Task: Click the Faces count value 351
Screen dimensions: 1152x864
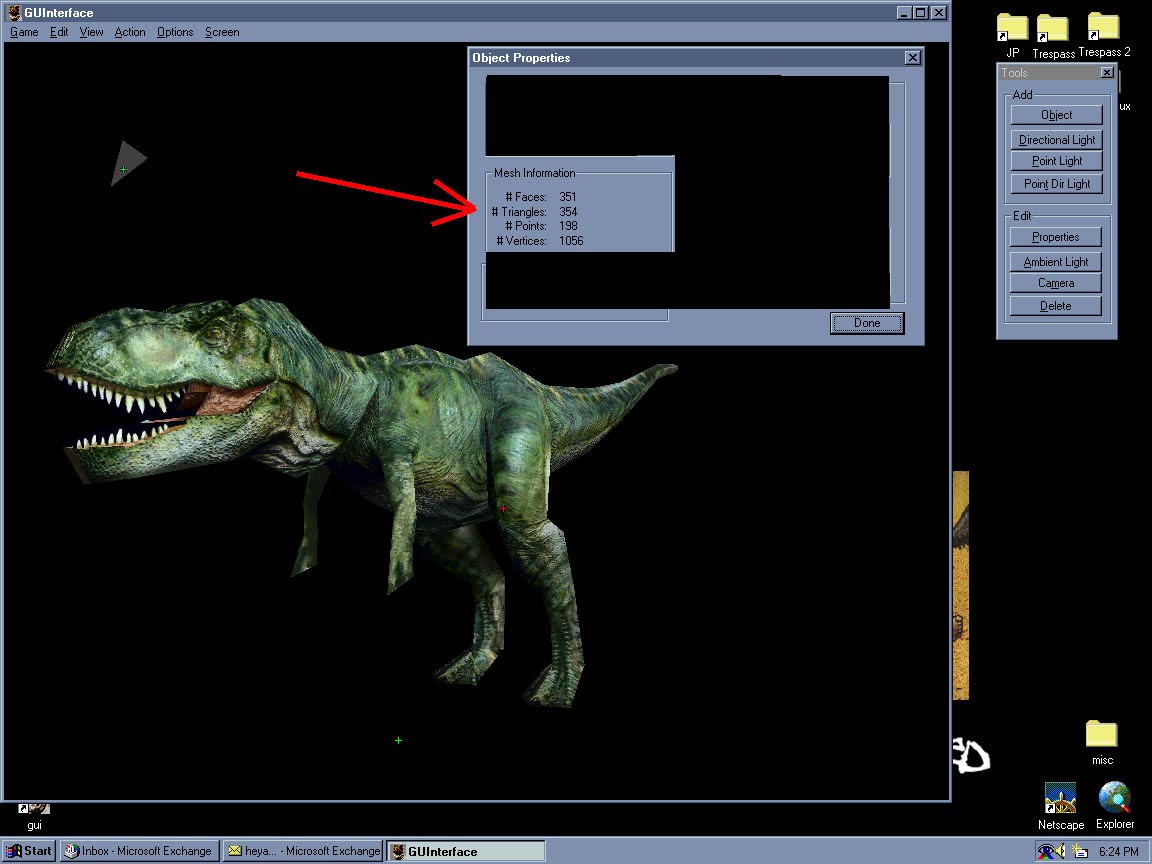Action: (567, 197)
